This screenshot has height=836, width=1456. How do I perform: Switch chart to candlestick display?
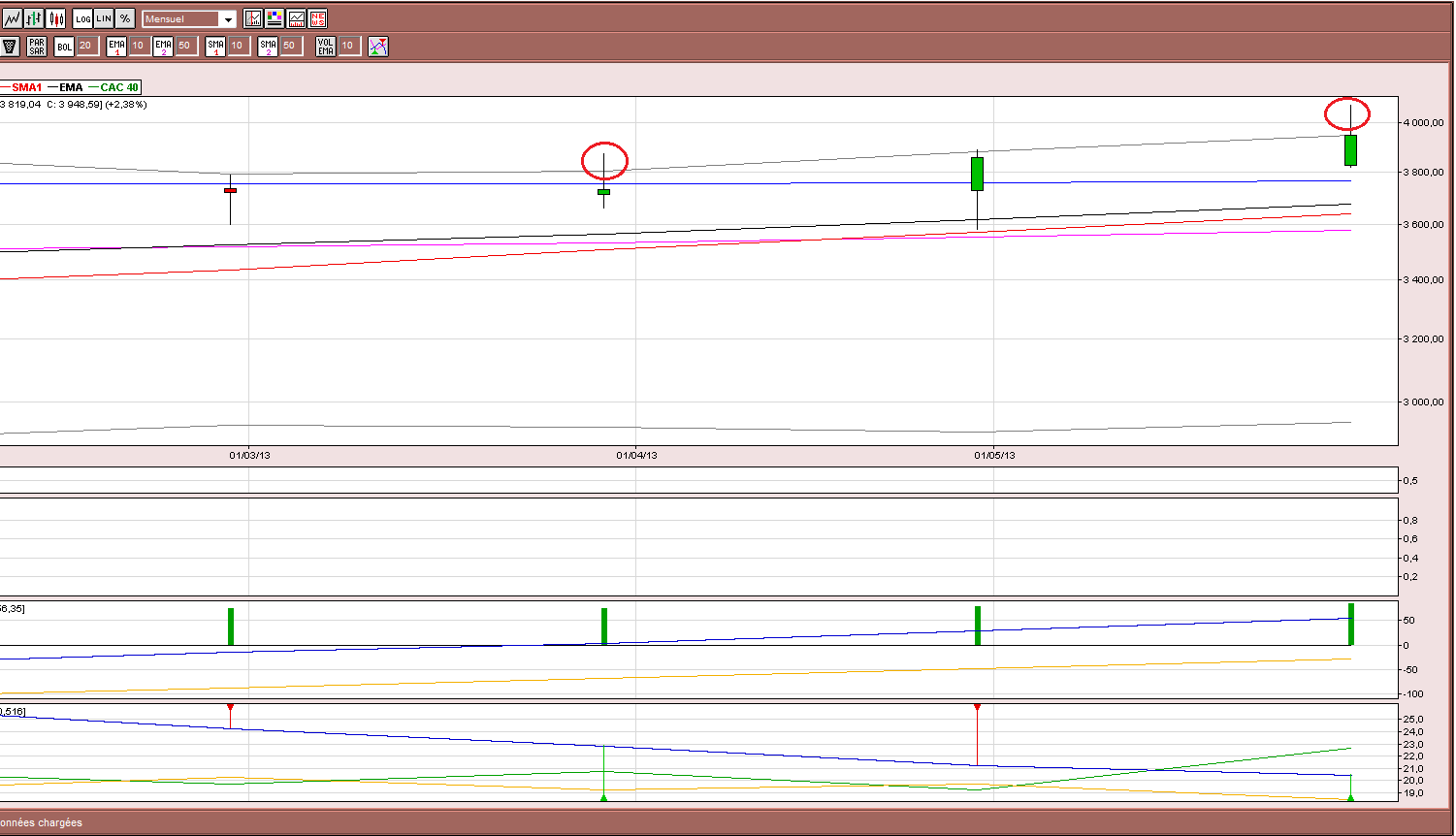coord(56,18)
